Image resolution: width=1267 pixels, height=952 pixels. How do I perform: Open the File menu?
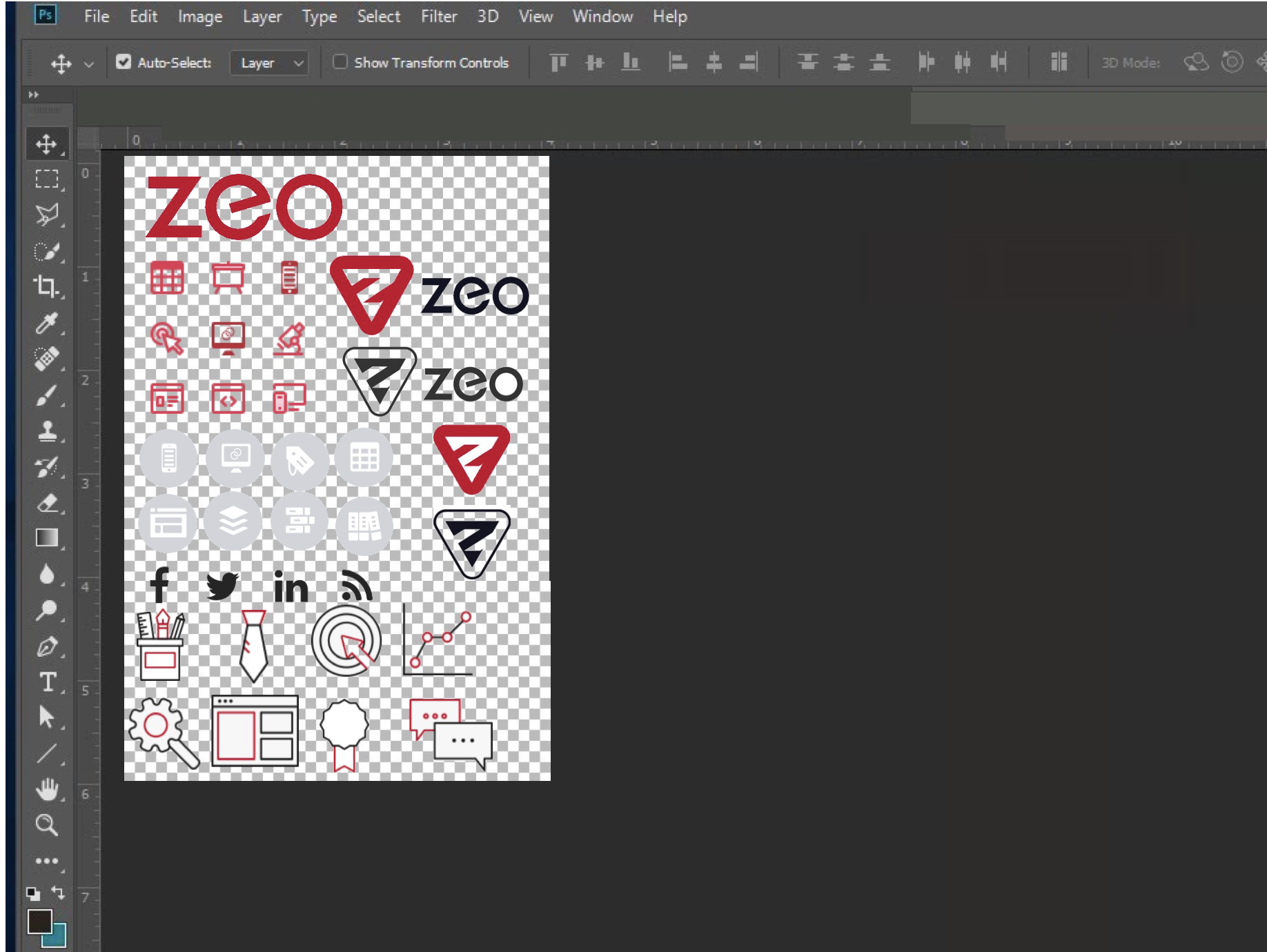(x=97, y=16)
